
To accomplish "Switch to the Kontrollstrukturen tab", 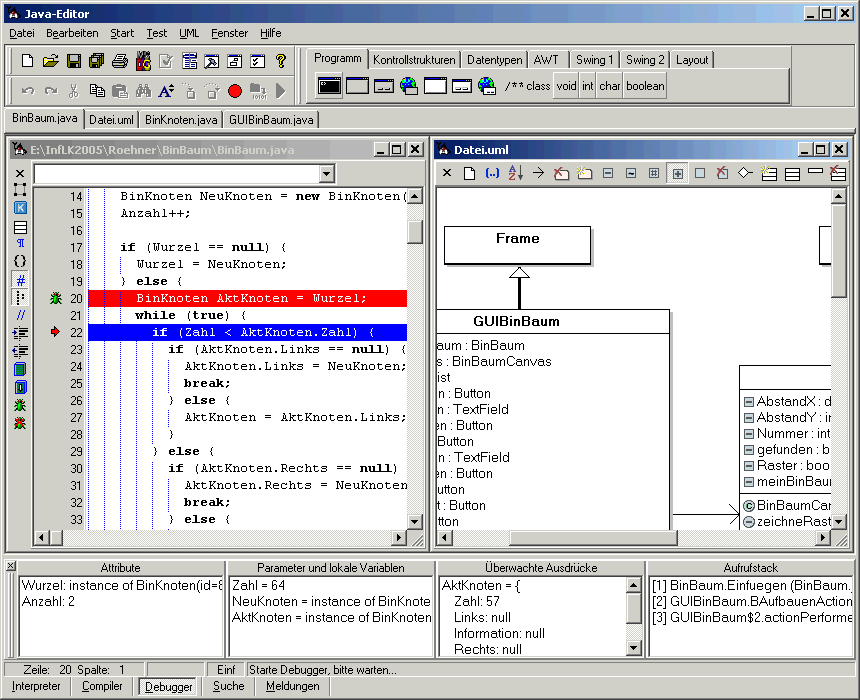I will (x=414, y=60).
